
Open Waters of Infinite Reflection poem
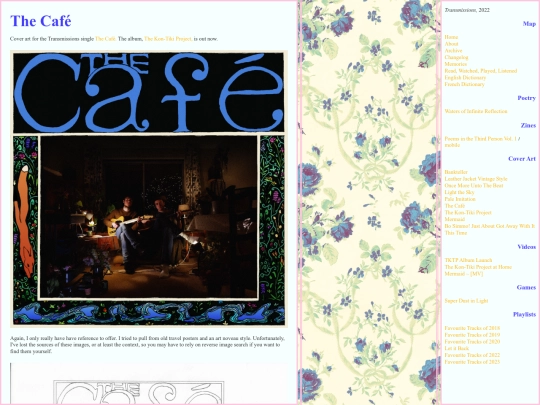[x=476, y=111]
